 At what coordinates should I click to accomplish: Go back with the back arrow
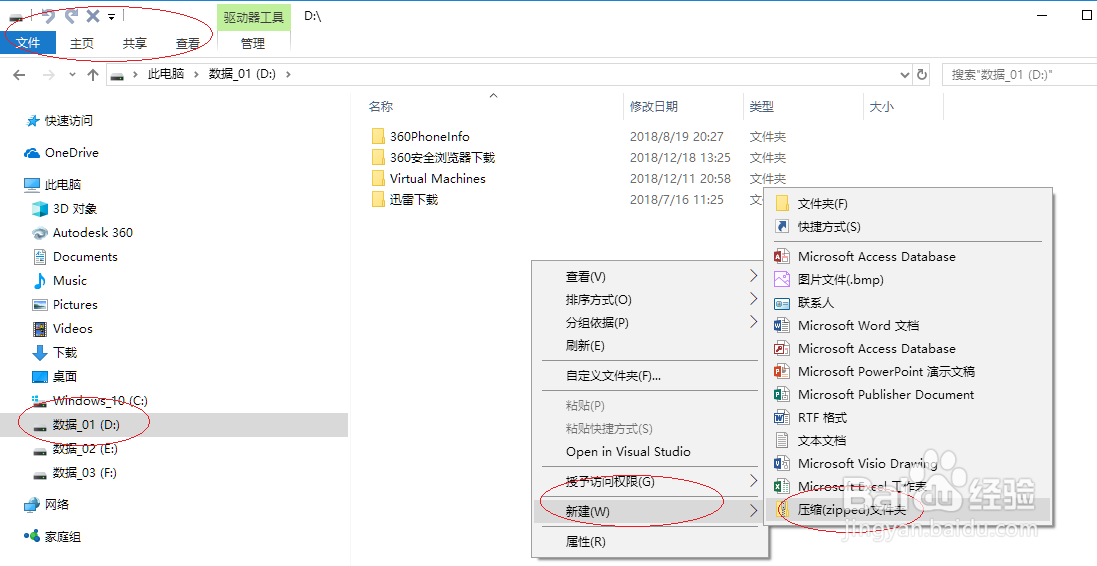(x=19, y=75)
